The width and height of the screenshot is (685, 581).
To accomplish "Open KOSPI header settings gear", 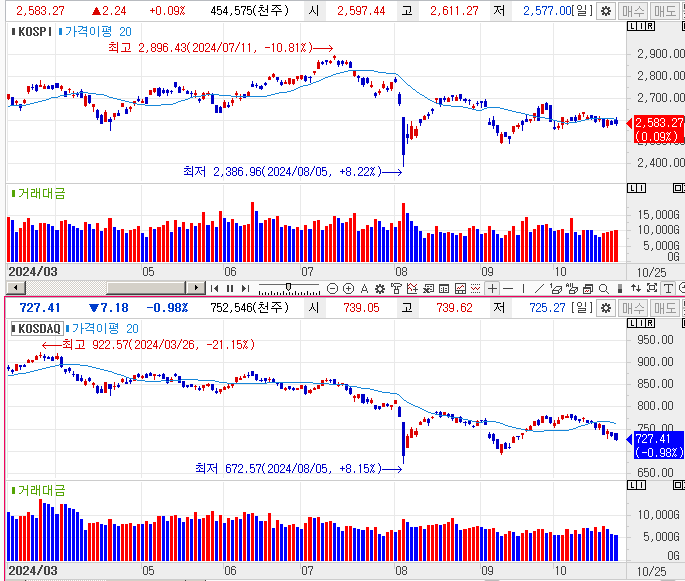I will coord(605,11).
